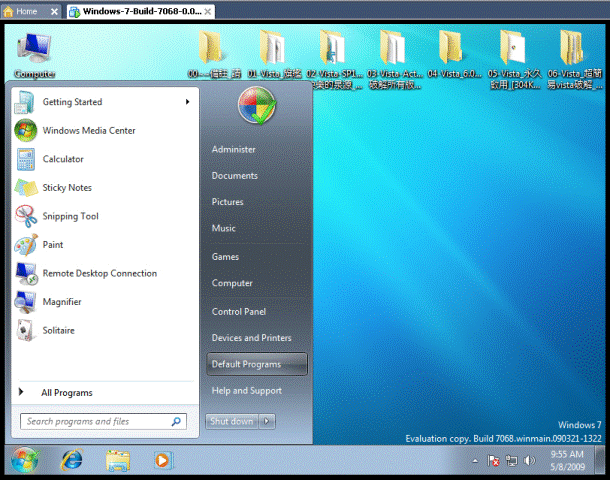Select the 06-Vista desktop folder

tap(574, 59)
